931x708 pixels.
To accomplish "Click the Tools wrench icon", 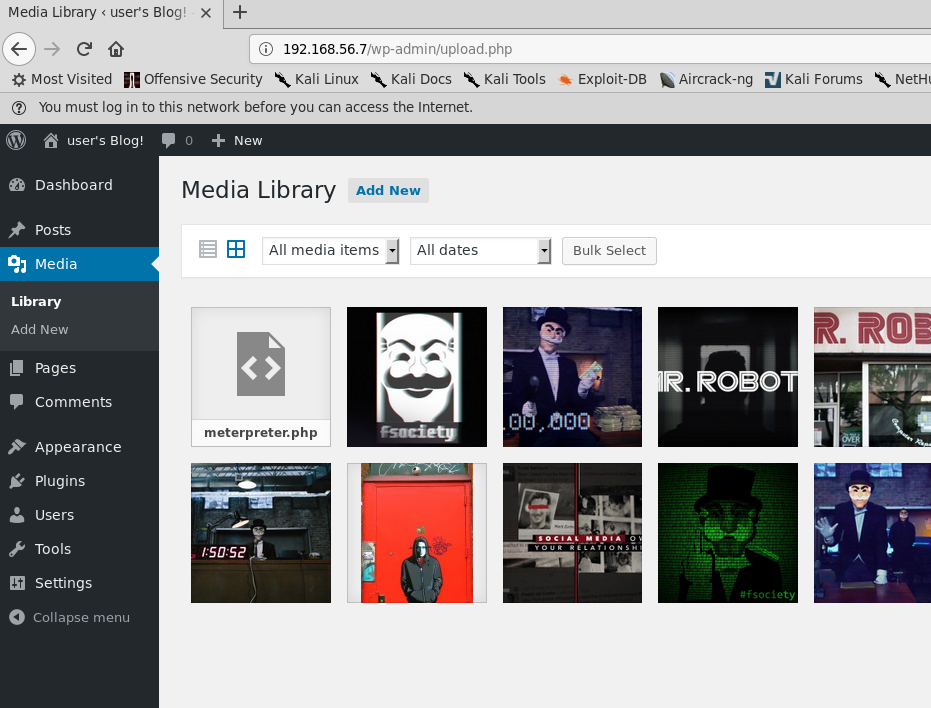I will tap(17, 549).
